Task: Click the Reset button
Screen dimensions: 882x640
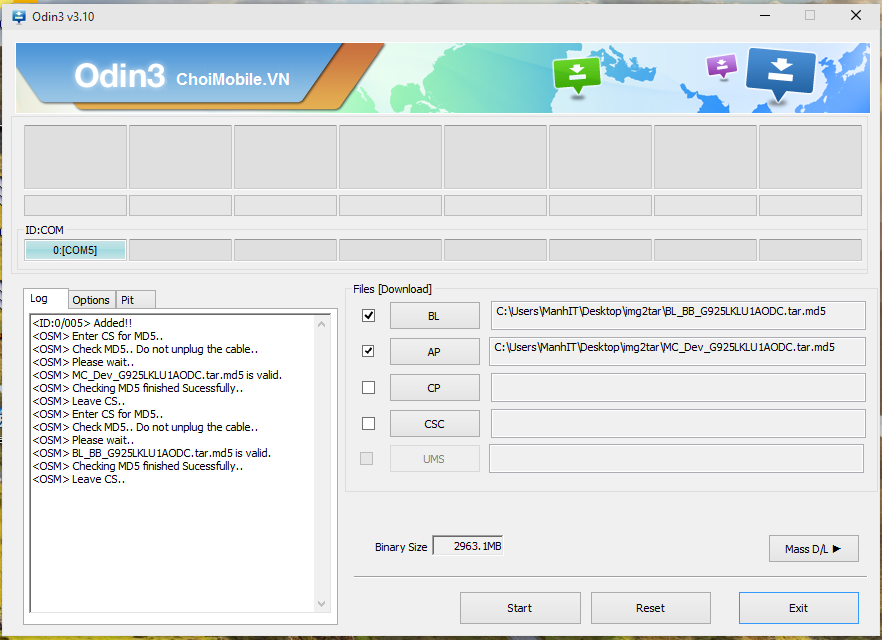Action: [x=650, y=608]
